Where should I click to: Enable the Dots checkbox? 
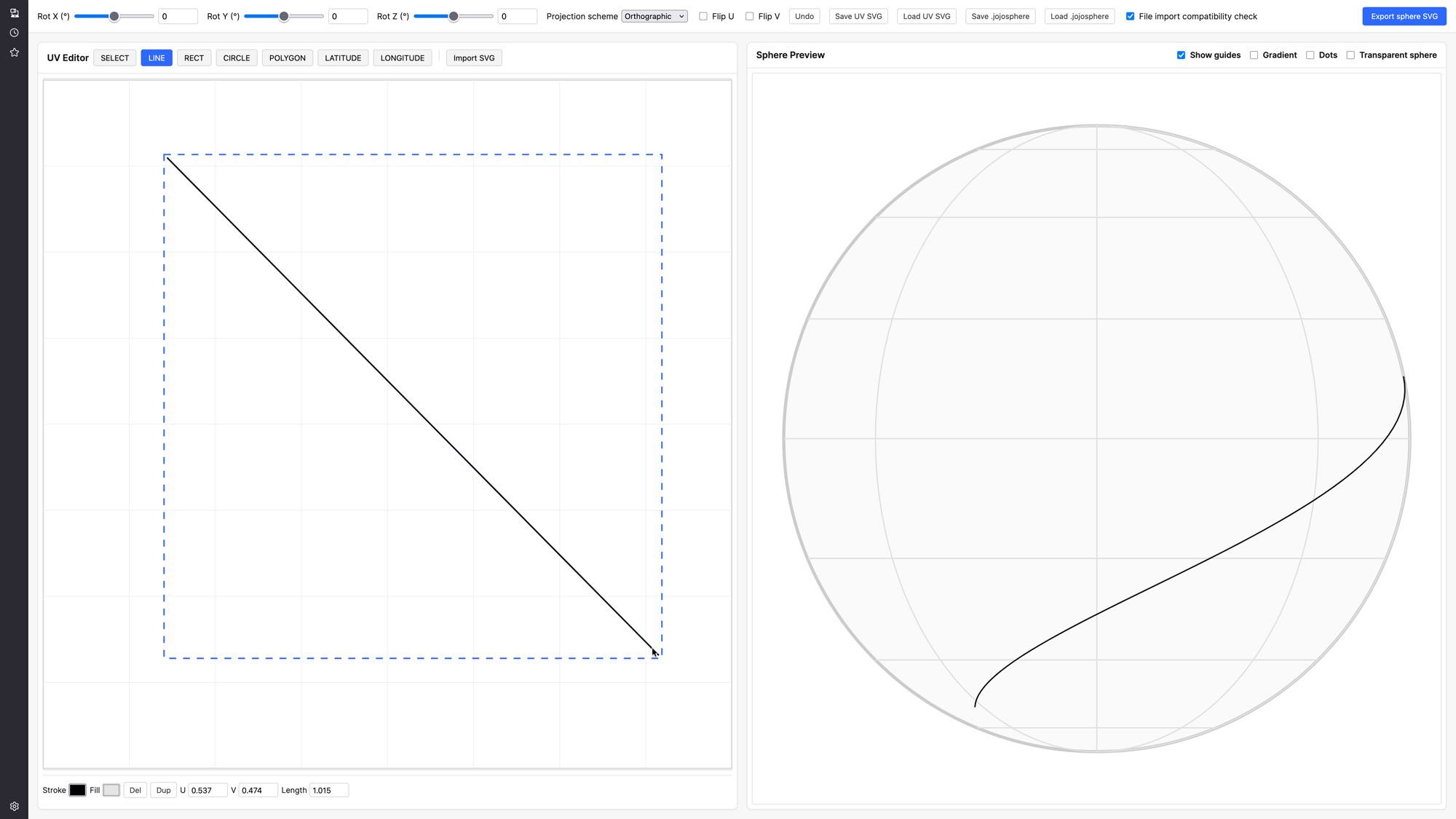click(x=1310, y=55)
